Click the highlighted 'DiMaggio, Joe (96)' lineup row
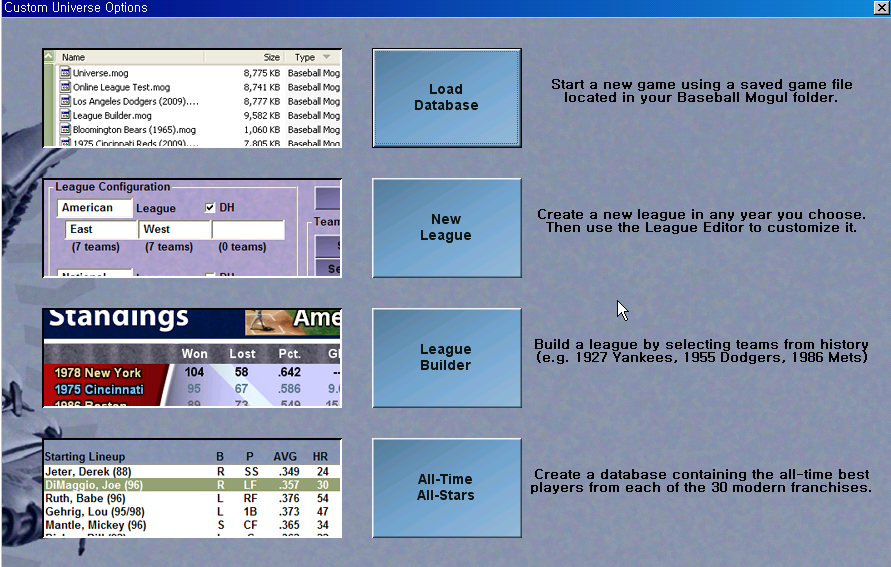The image size is (891, 567). [x=192, y=485]
